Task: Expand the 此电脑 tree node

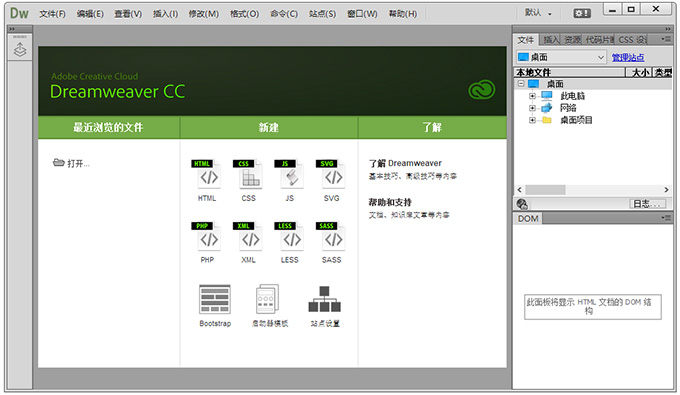Action: 532,96
